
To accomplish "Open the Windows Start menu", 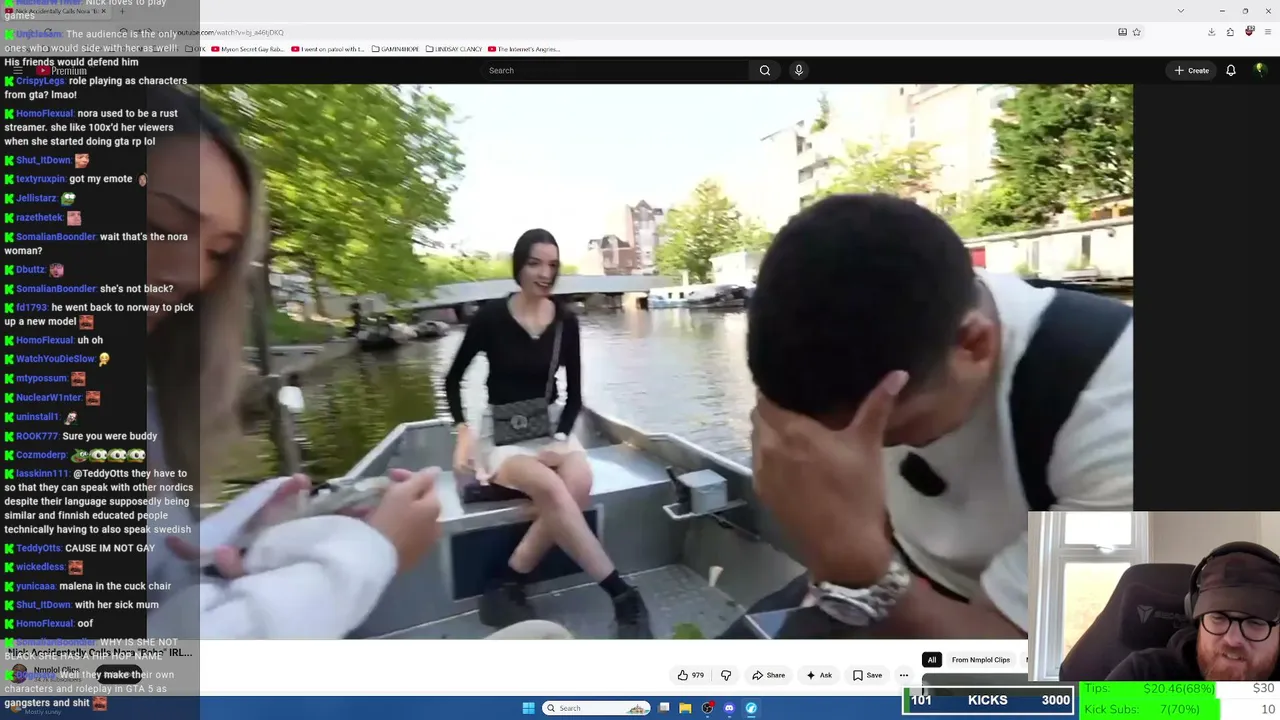I will (x=529, y=708).
